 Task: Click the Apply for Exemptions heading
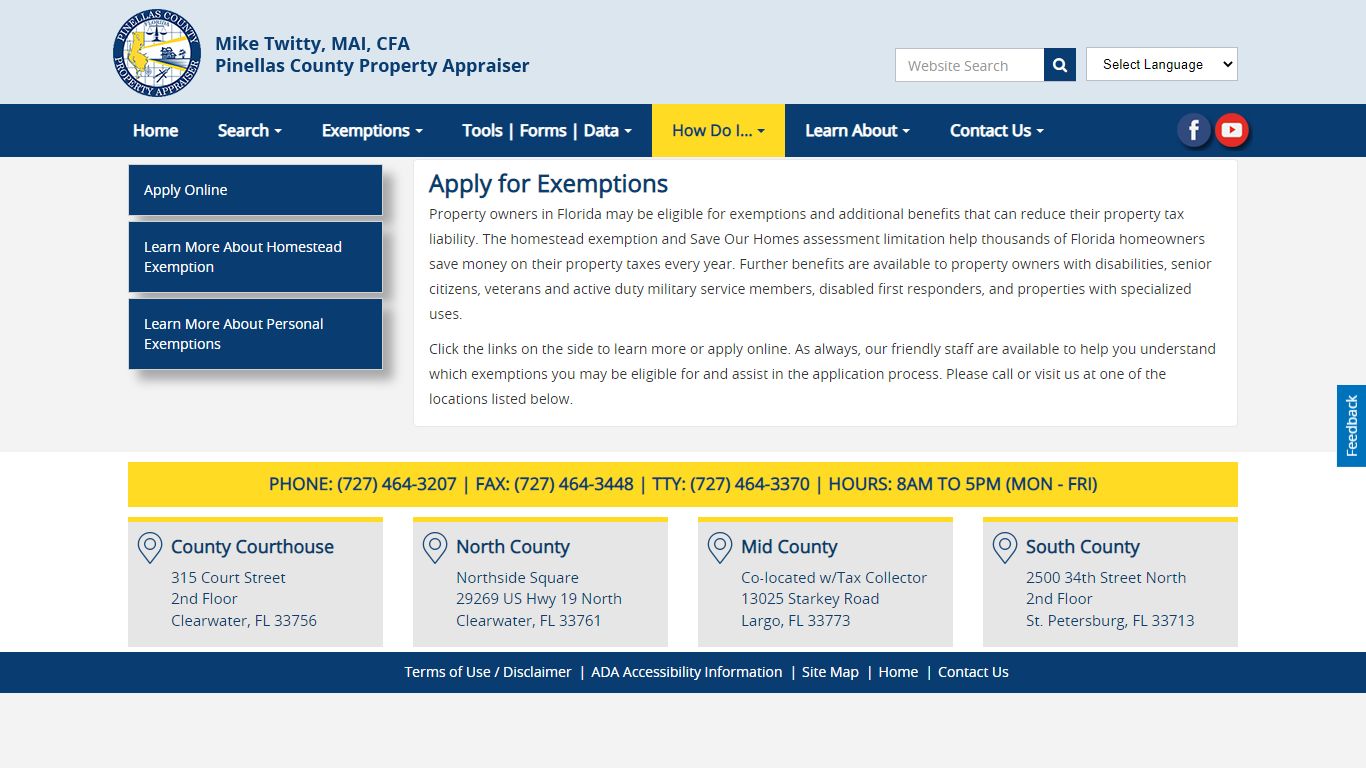[548, 184]
